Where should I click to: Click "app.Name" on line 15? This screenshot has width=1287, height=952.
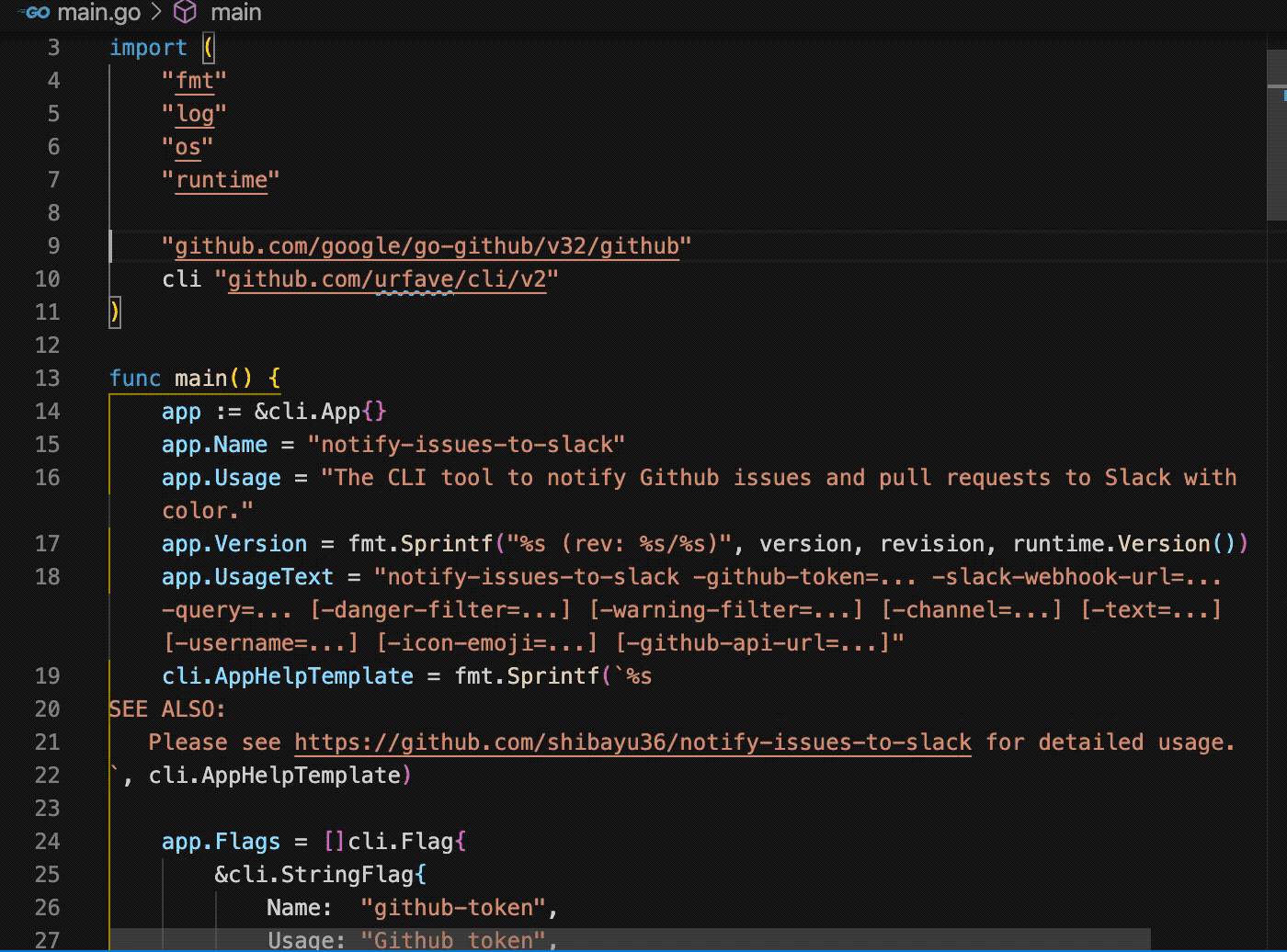pos(215,445)
